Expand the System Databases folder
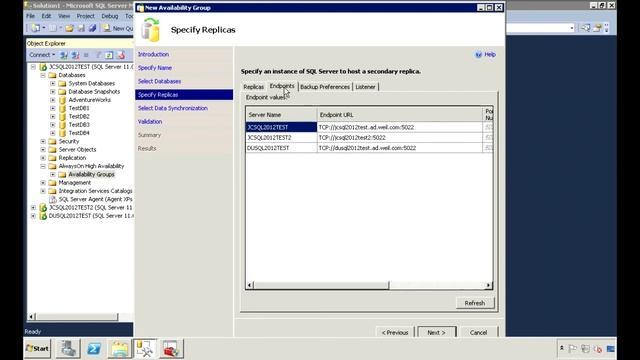 coord(53,83)
